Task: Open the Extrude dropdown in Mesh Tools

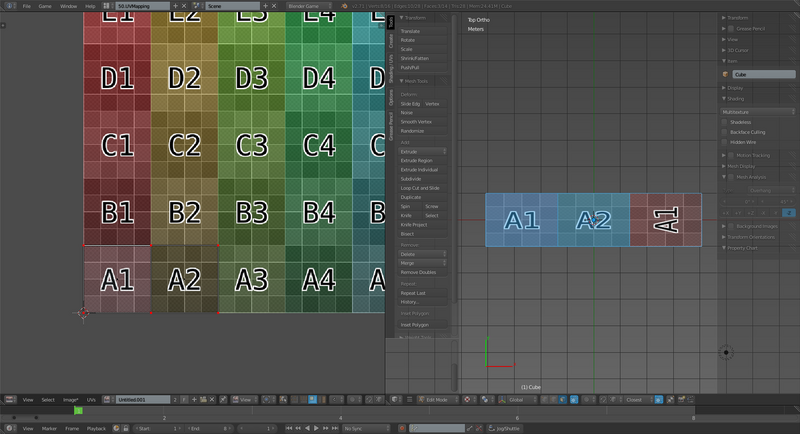Action: coord(422,151)
